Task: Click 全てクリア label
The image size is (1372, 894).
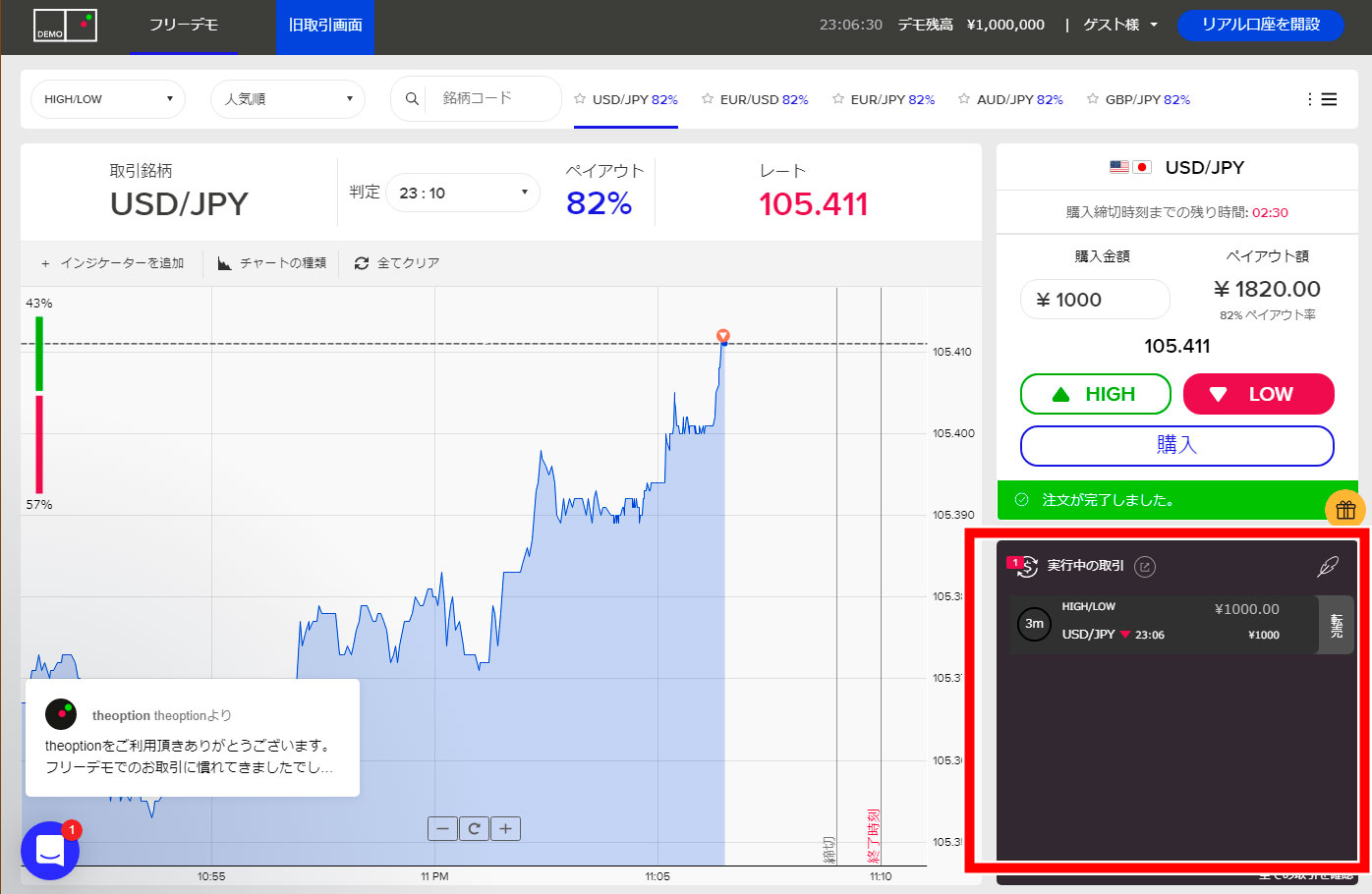Action: coord(409,263)
